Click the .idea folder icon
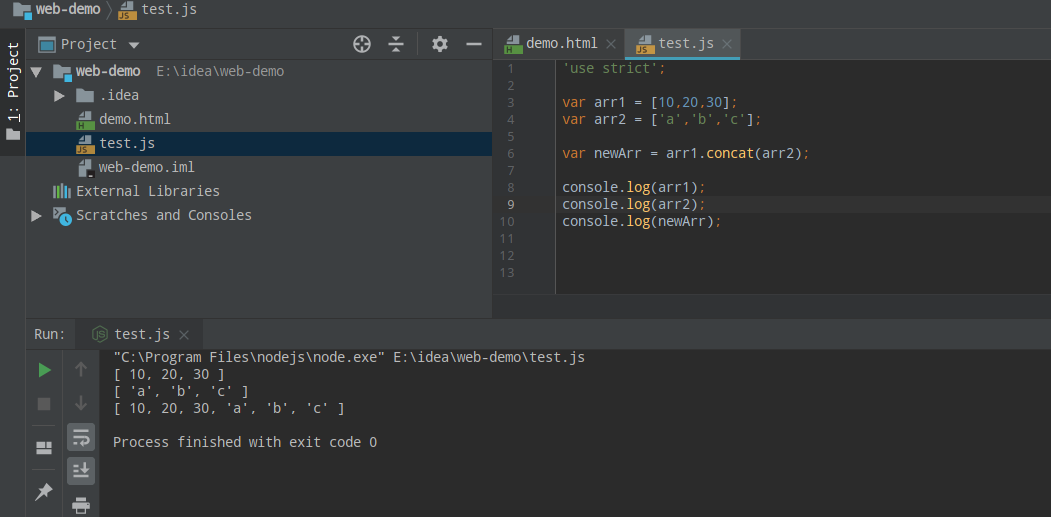The height and width of the screenshot is (517, 1051). [x=84, y=95]
